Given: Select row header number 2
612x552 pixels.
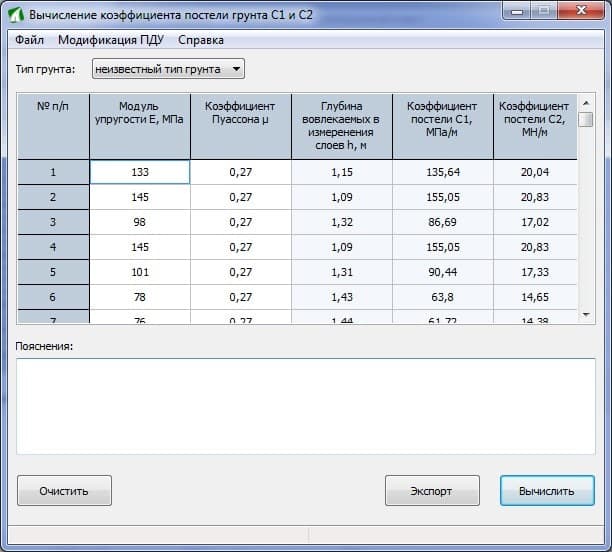Looking at the screenshot, I should [53, 197].
